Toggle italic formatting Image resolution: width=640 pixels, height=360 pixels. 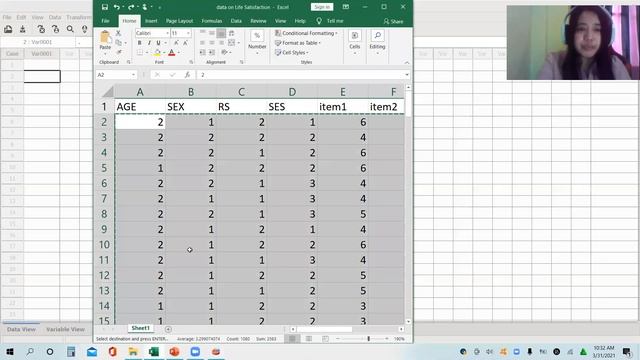click(x=149, y=43)
